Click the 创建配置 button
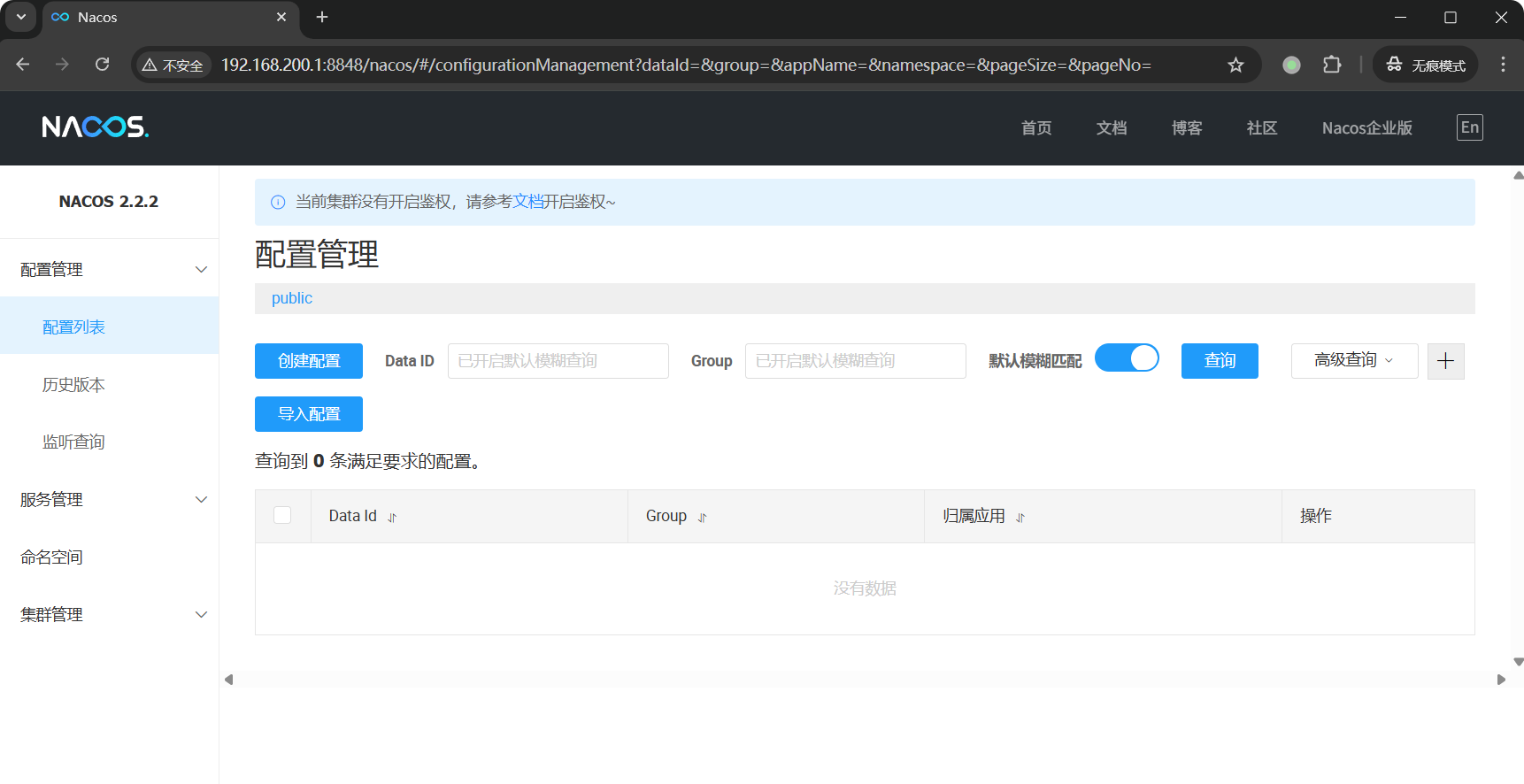1524x784 pixels. click(x=309, y=361)
